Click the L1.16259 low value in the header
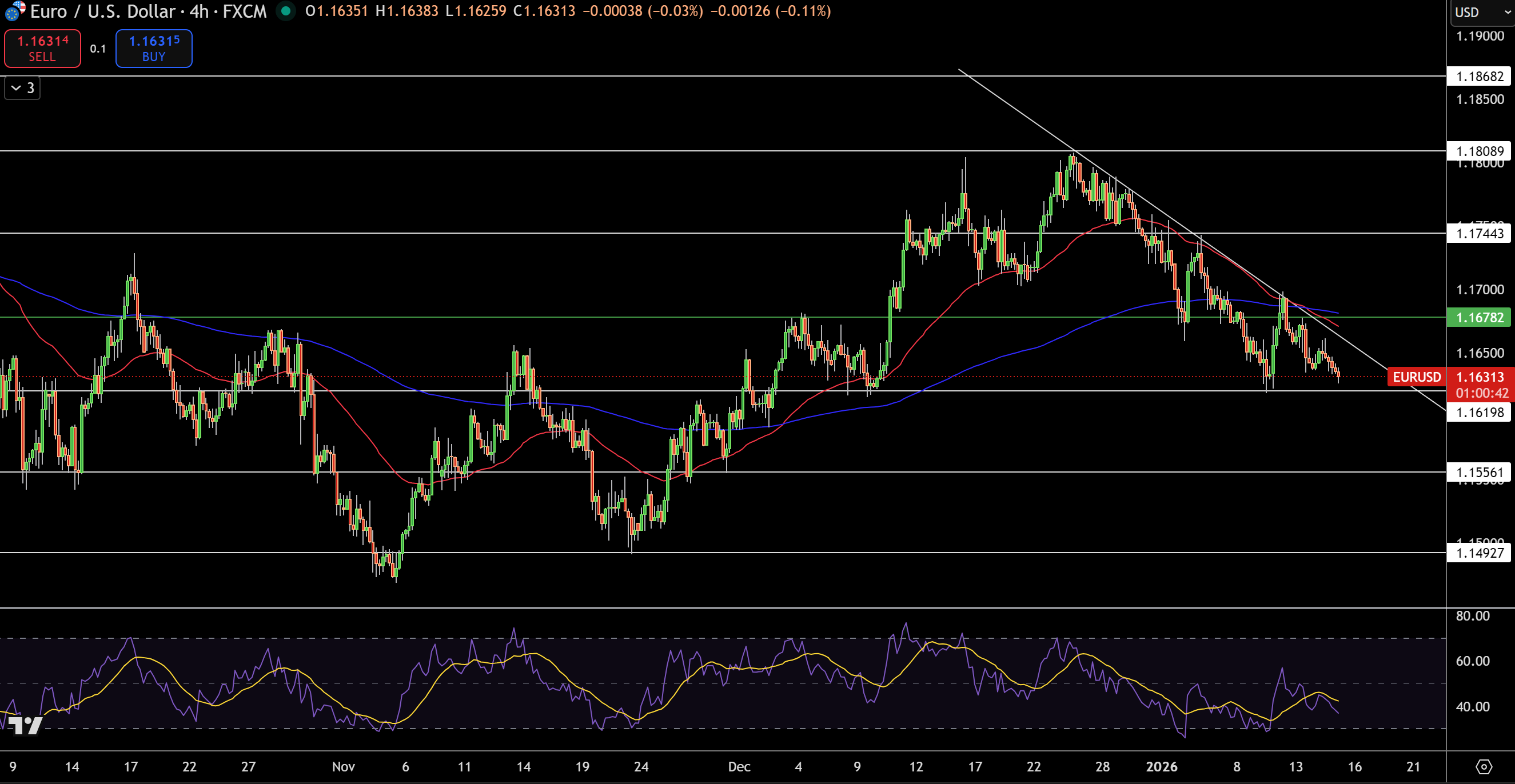The height and width of the screenshot is (784, 1515). point(476,11)
